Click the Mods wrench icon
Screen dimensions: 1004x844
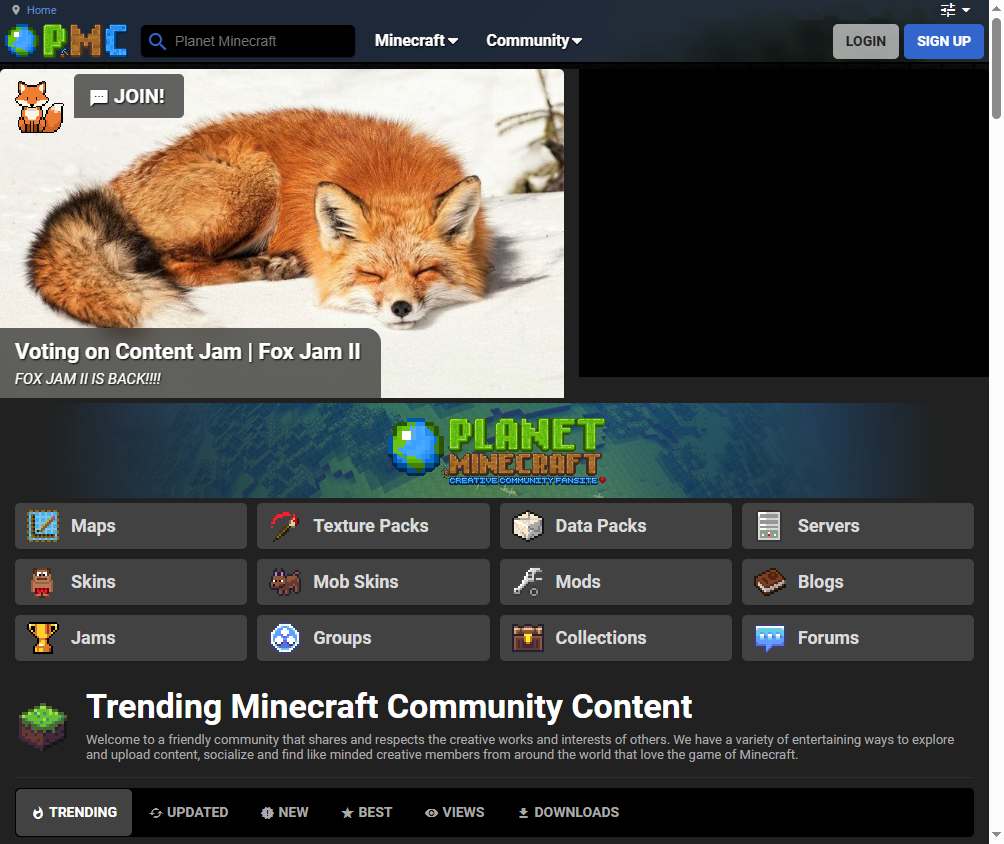tap(528, 582)
